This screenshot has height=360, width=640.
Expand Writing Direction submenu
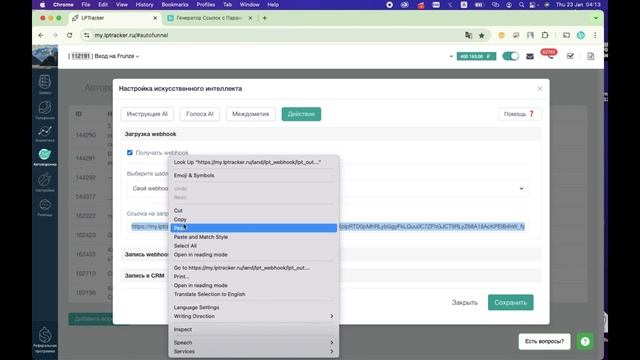point(253,316)
